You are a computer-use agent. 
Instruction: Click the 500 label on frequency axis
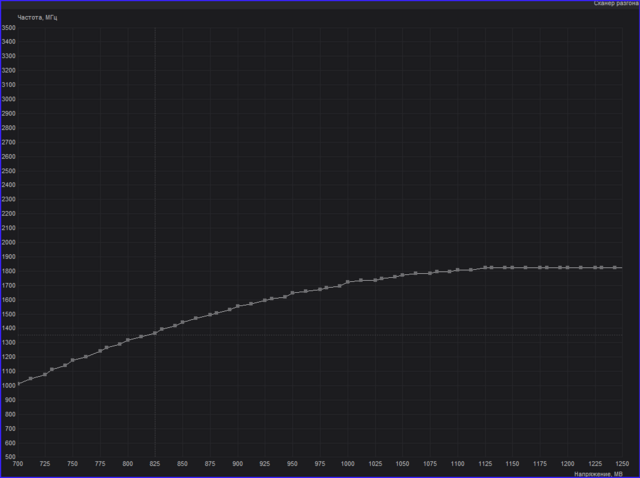pyautogui.click(x=8, y=456)
